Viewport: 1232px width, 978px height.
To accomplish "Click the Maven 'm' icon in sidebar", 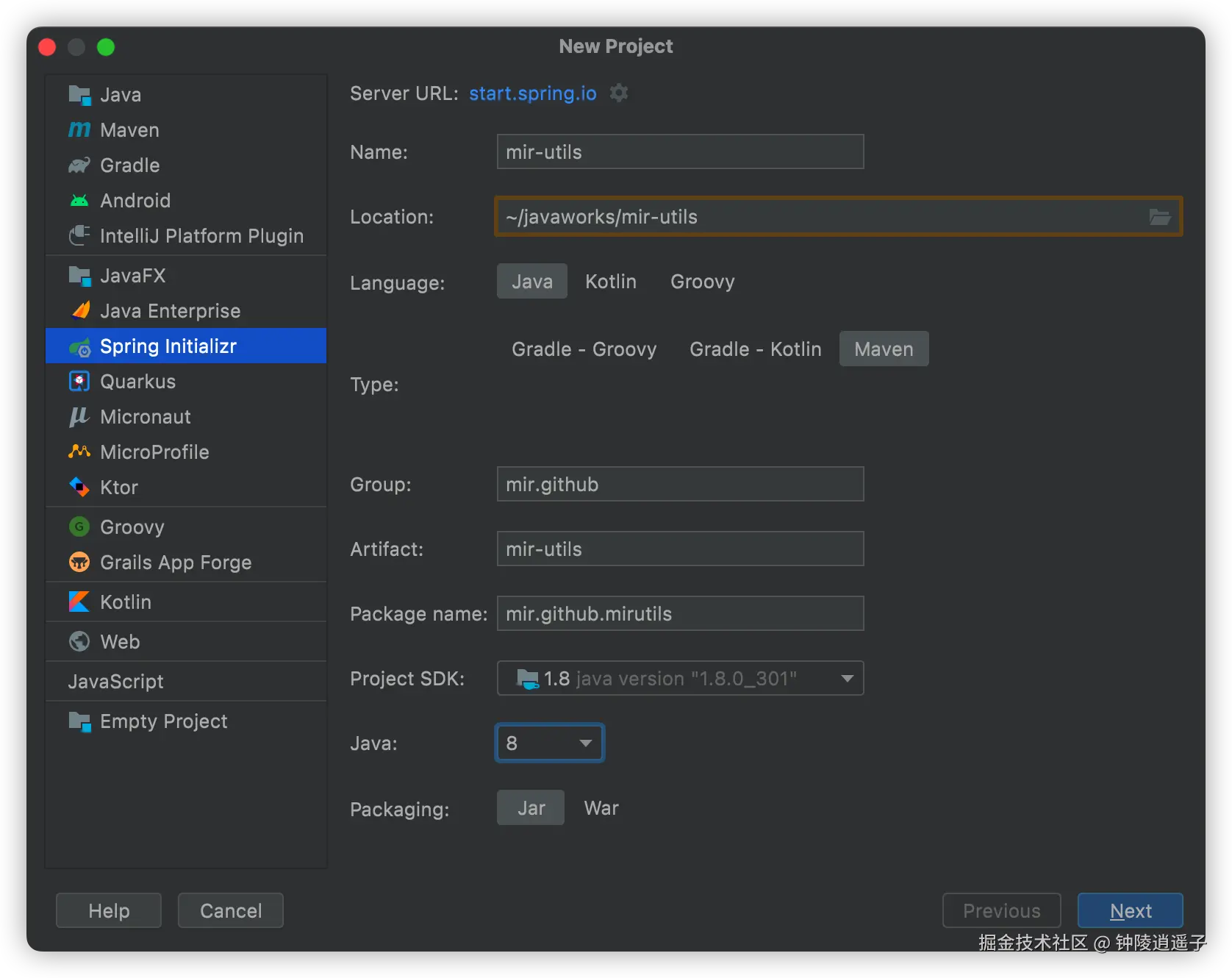I will point(79,130).
